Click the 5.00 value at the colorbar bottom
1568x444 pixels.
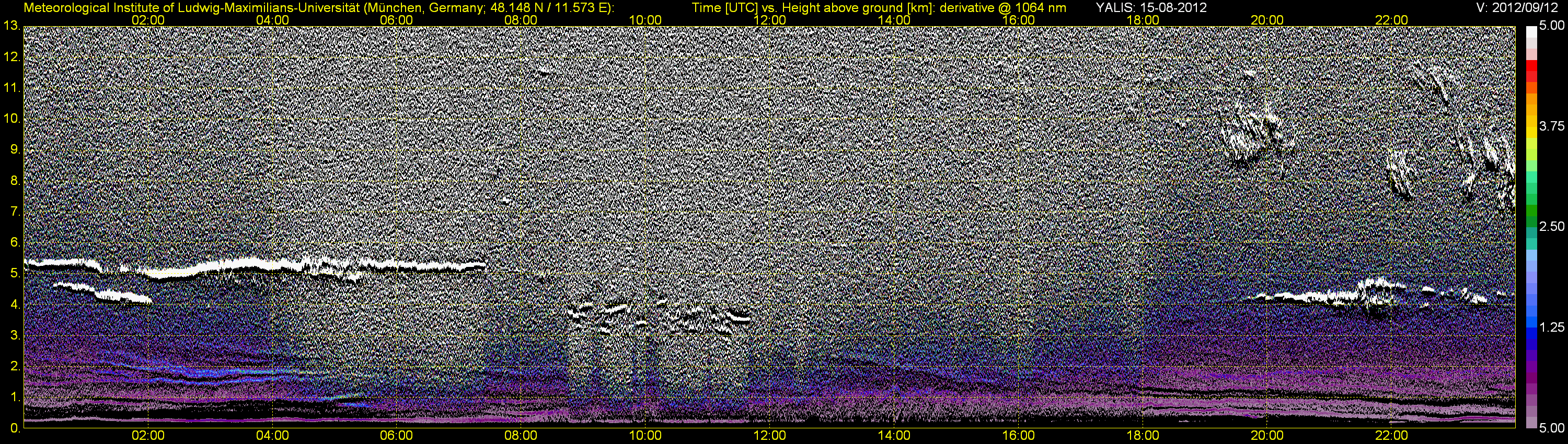(1552, 428)
